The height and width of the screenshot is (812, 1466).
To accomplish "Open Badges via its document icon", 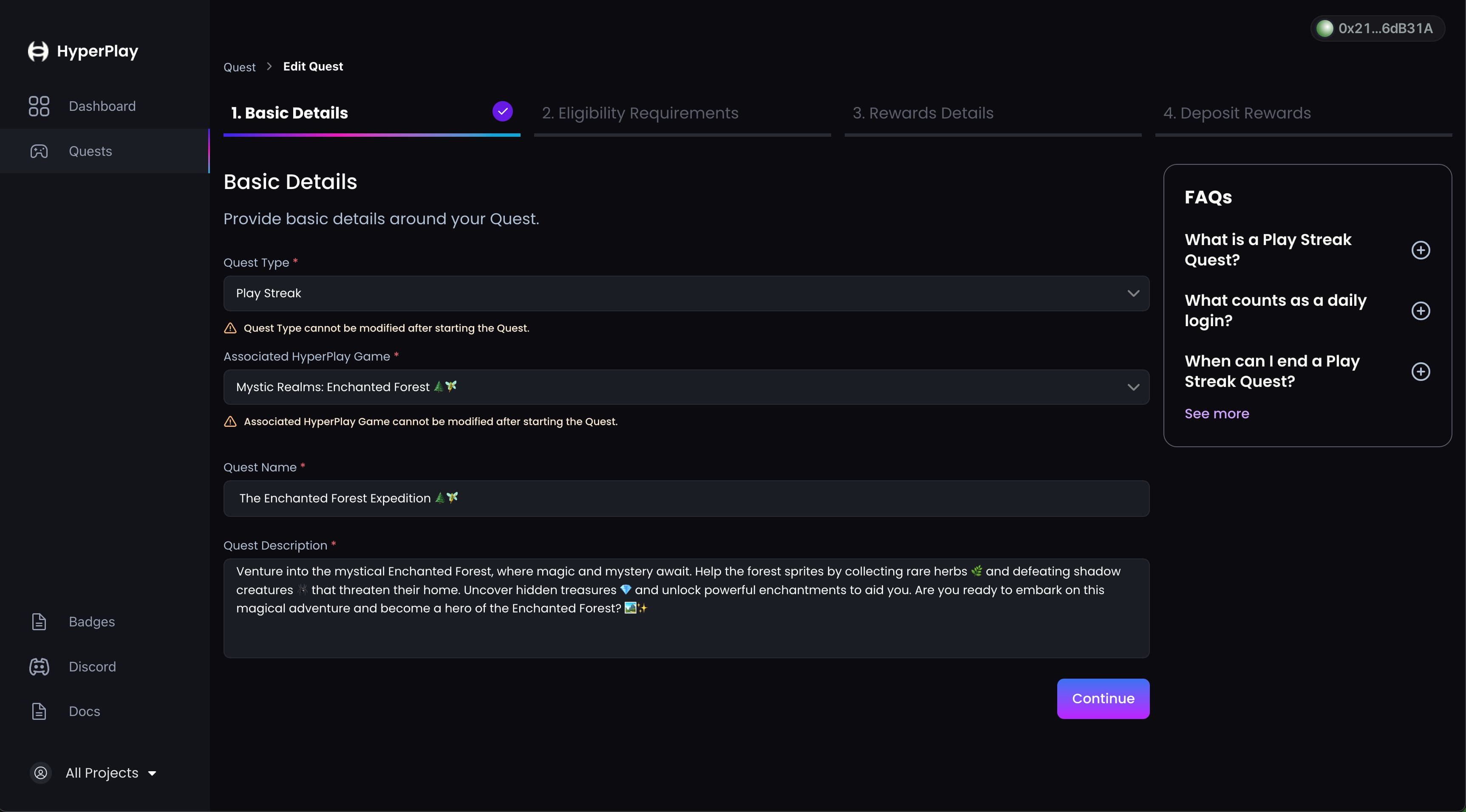I will pyautogui.click(x=39, y=621).
